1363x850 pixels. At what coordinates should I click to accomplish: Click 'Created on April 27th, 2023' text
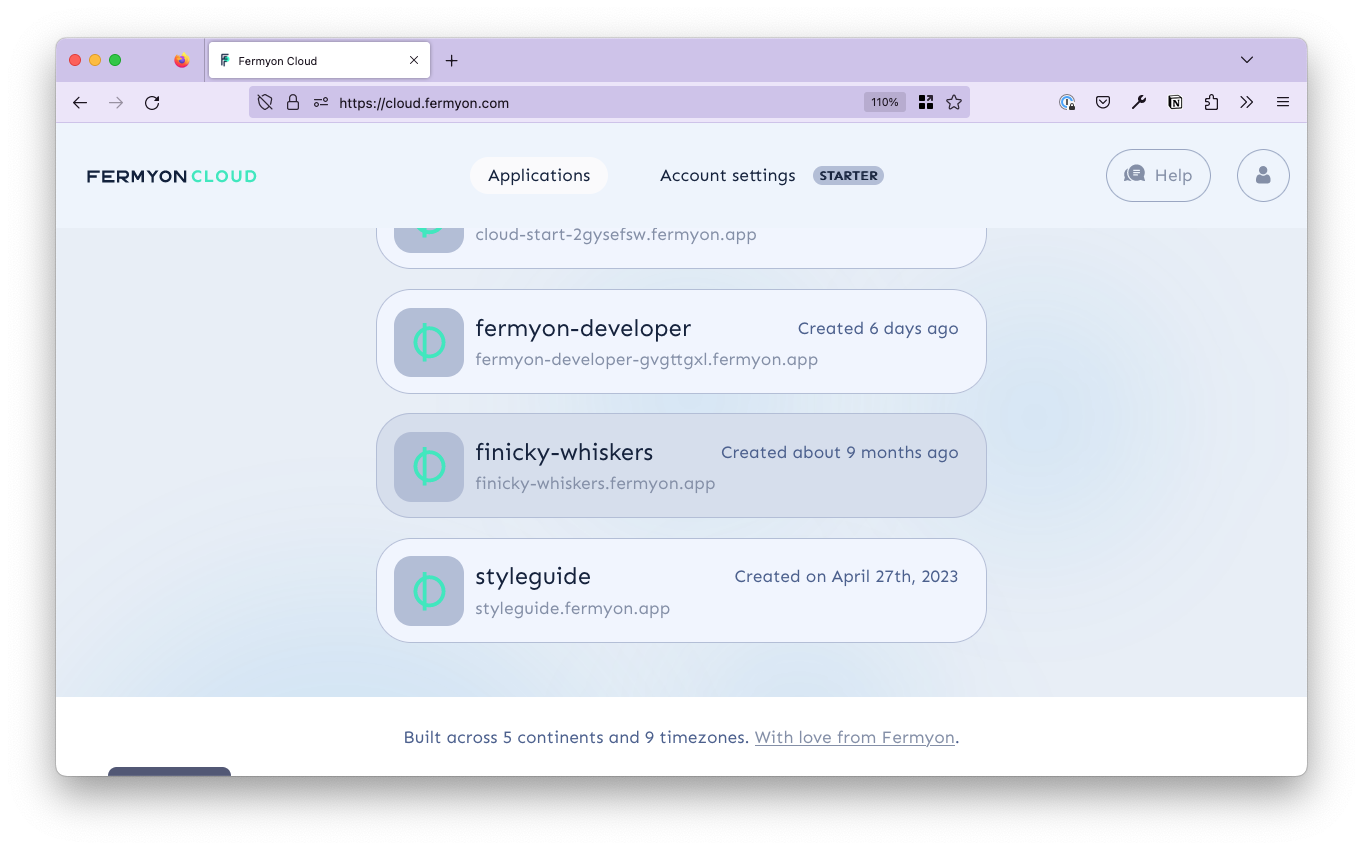[846, 576]
